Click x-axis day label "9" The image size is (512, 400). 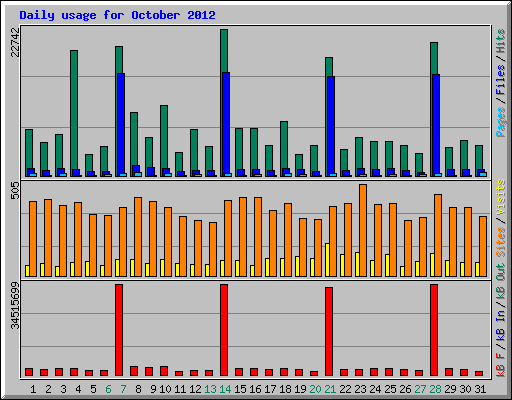pyautogui.click(x=153, y=389)
